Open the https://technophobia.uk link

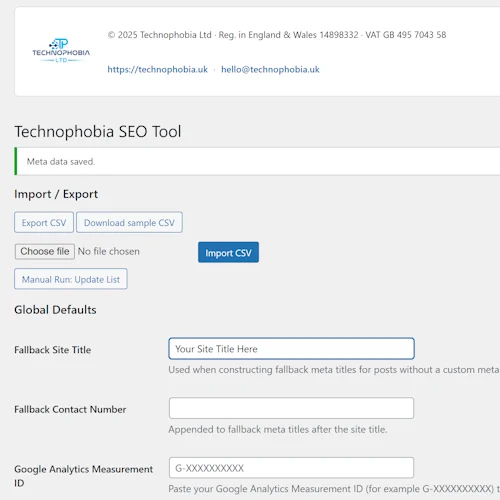tap(157, 69)
